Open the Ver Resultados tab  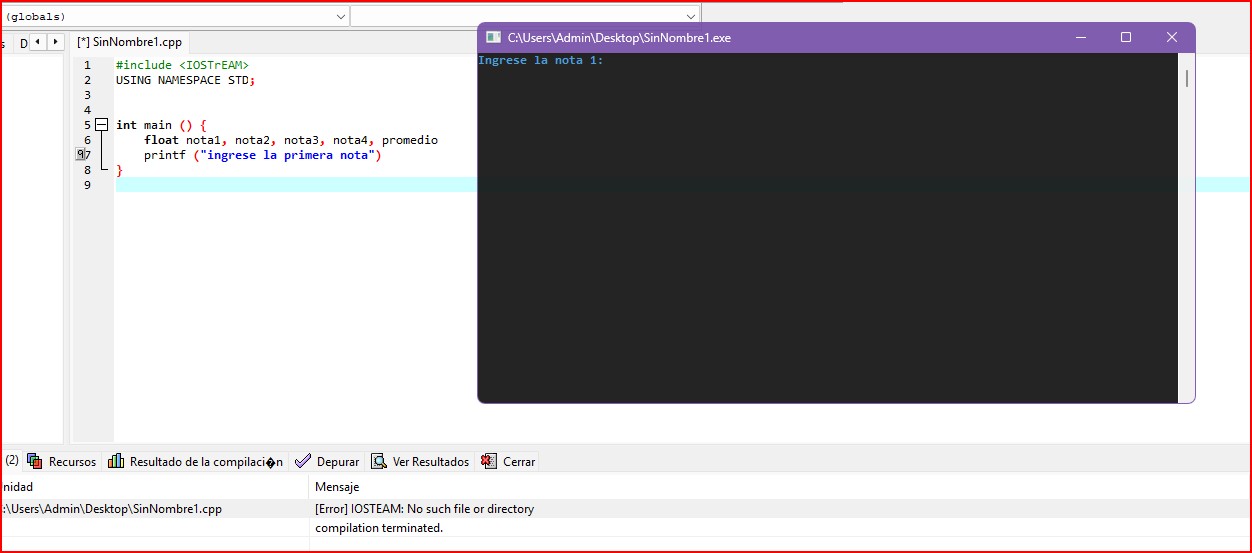point(430,462)
